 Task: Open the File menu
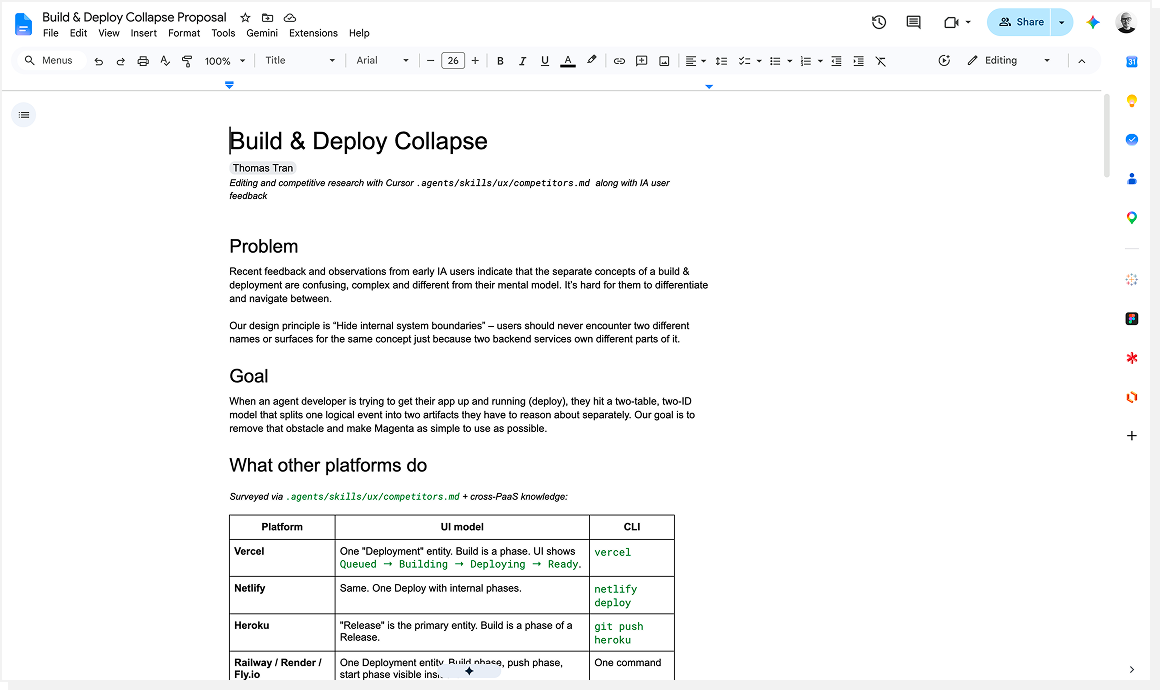tap(51, 33)
